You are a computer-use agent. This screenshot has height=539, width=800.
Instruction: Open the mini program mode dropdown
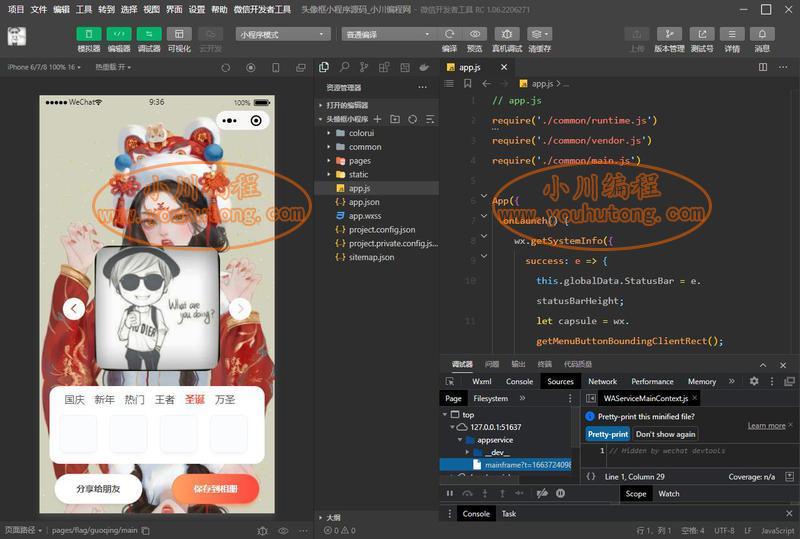[283, 34]
